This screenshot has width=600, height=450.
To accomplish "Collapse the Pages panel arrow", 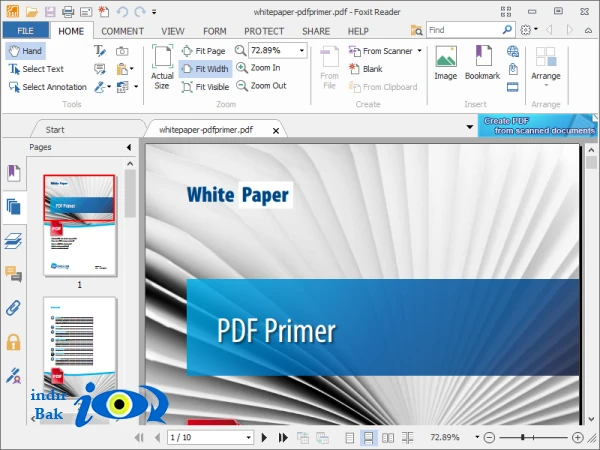I will pos(129,147).
